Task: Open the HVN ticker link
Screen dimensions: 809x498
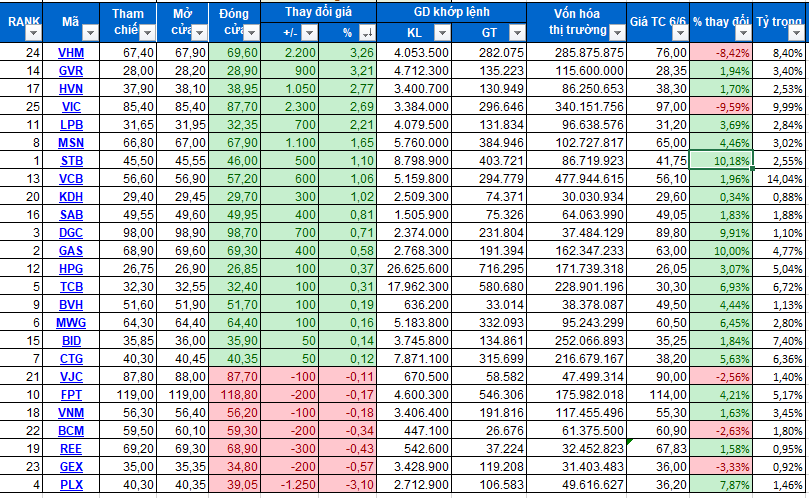Action: point(71,89)
